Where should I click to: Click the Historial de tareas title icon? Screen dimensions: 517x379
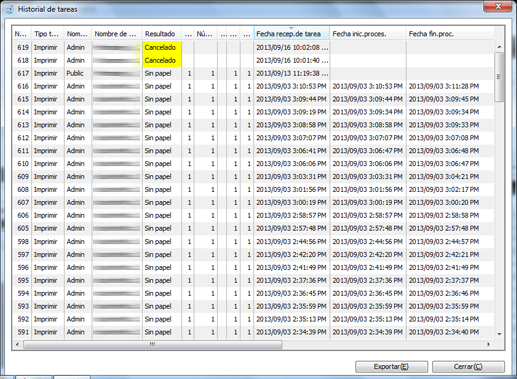point(9,9)
